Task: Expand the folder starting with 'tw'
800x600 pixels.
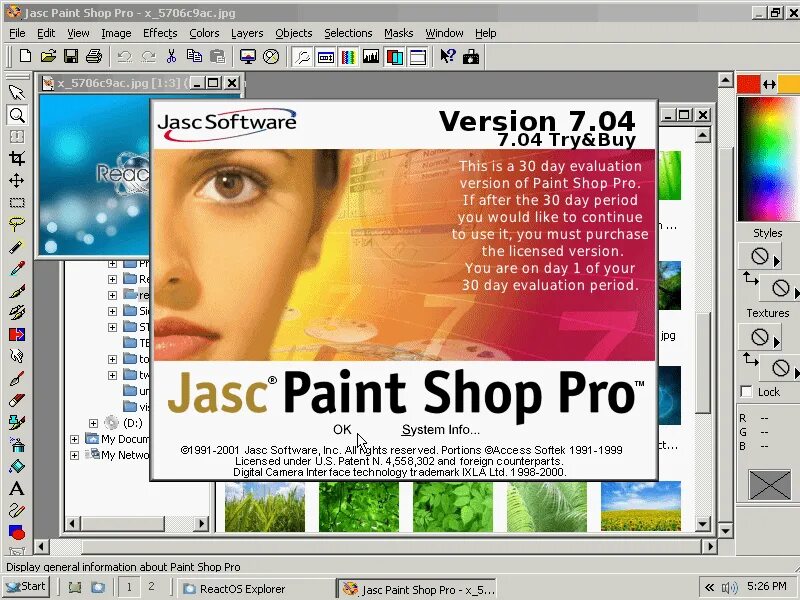Action: (x=112, y=375)
